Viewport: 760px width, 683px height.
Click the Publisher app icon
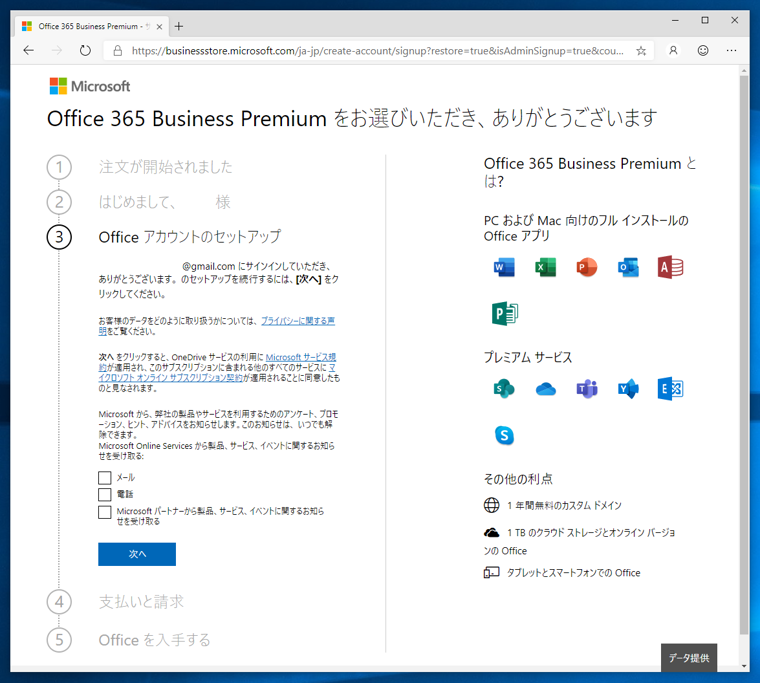(x=505, y=313)
